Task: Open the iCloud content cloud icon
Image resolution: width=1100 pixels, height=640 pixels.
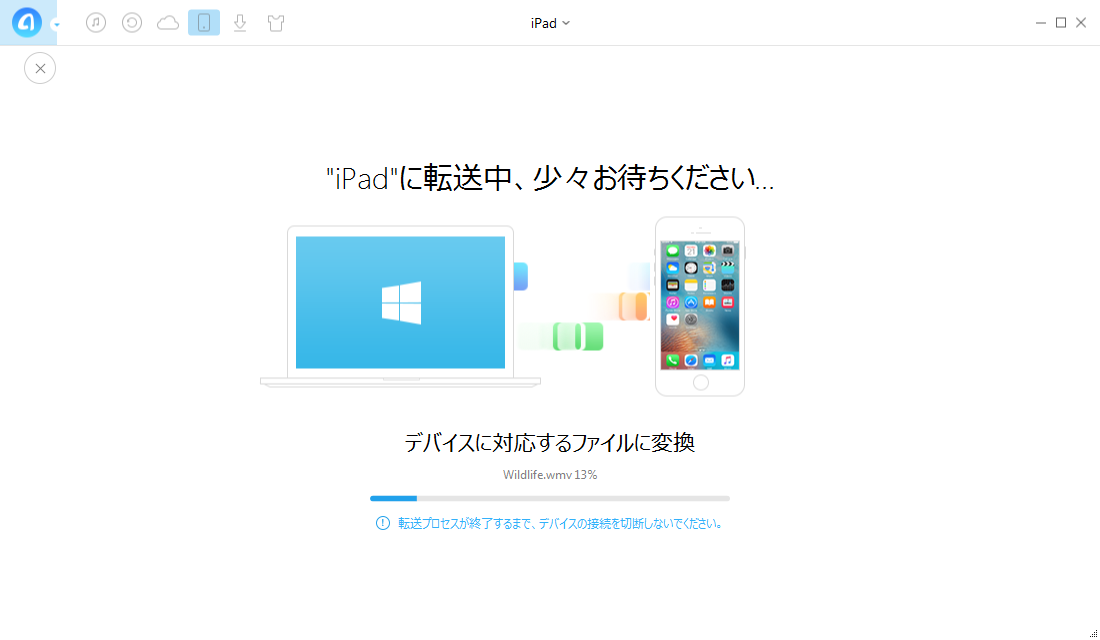Action: coord(168,23)
